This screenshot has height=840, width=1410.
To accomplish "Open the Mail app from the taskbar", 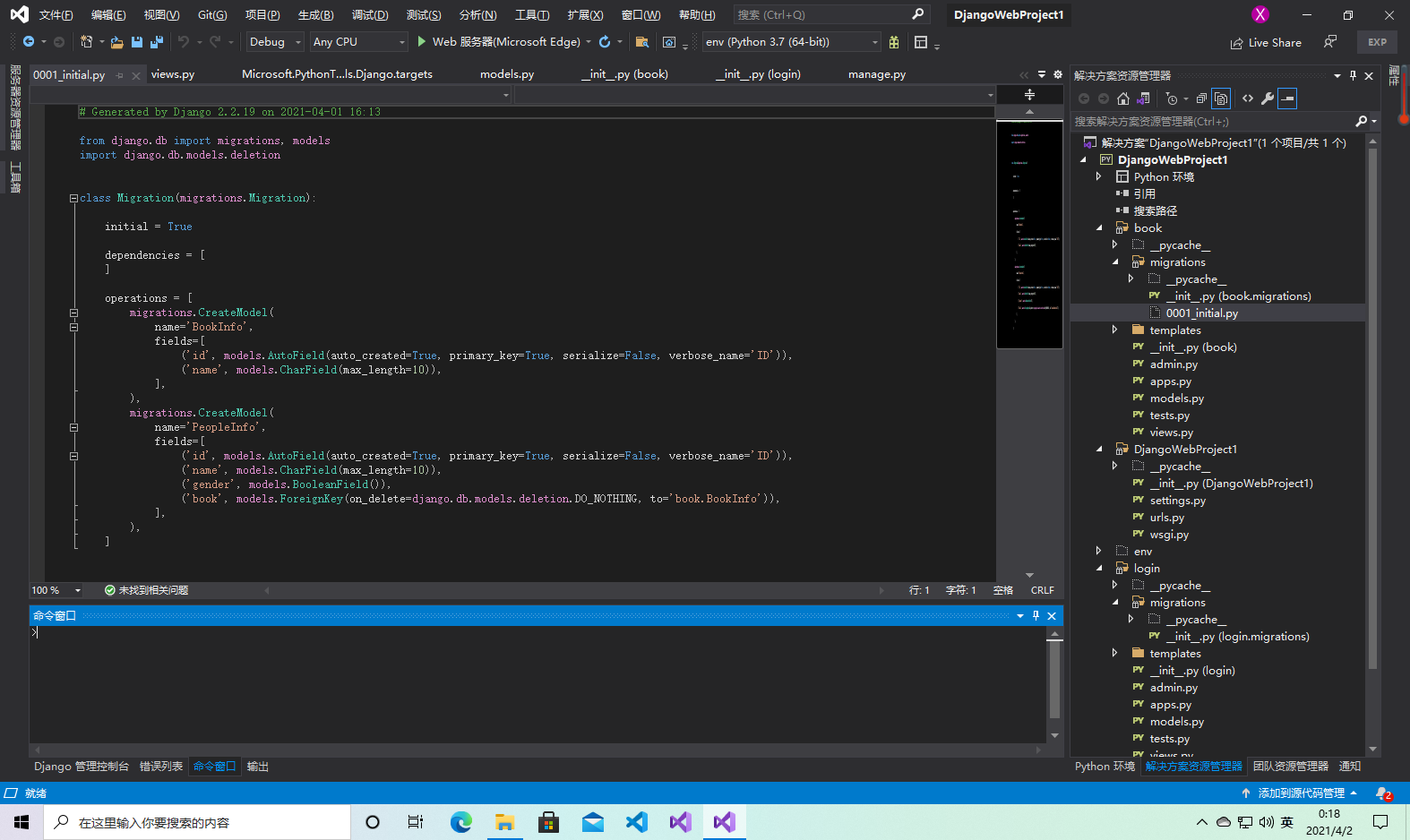I will pyautogui.click(x=593, y=822).
